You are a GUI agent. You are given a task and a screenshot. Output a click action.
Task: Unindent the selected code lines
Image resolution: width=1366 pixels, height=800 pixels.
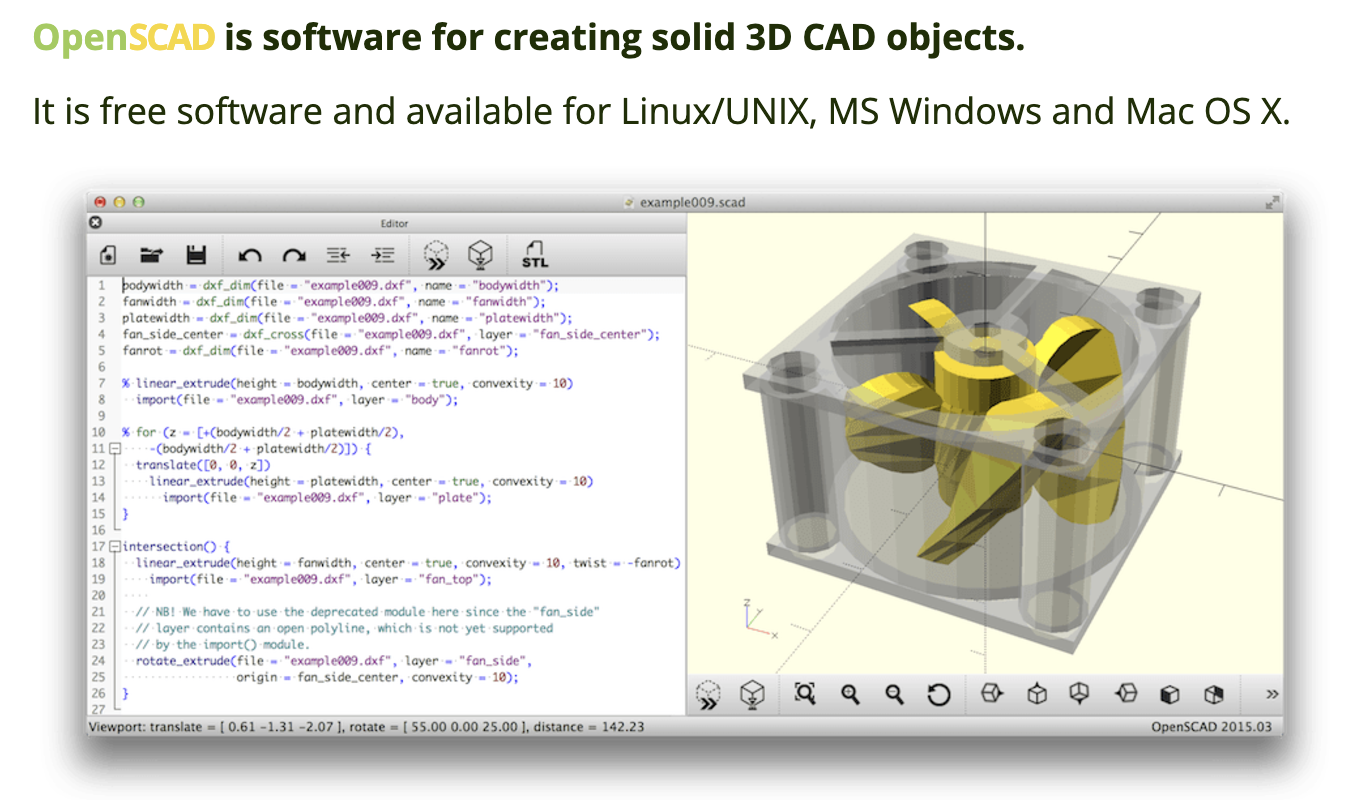[x=338, y=255]
